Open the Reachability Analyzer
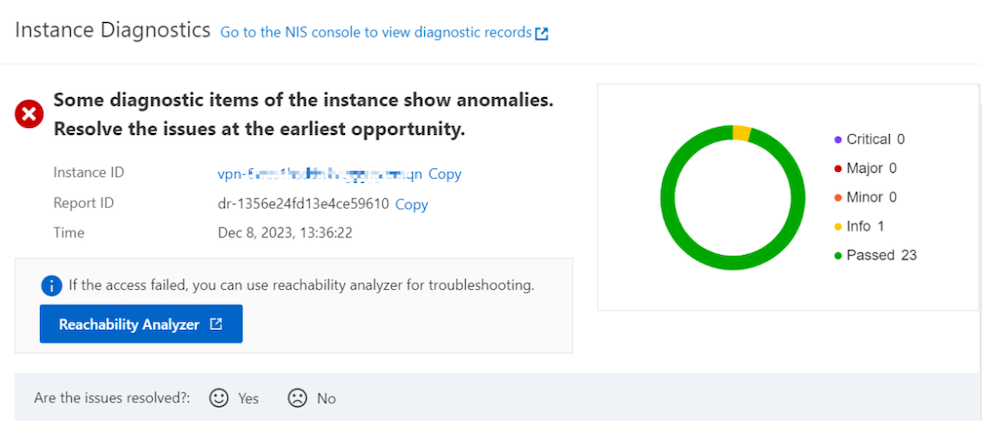The image size is (1000, 436). pyautogui.click(x=141, y=324)
